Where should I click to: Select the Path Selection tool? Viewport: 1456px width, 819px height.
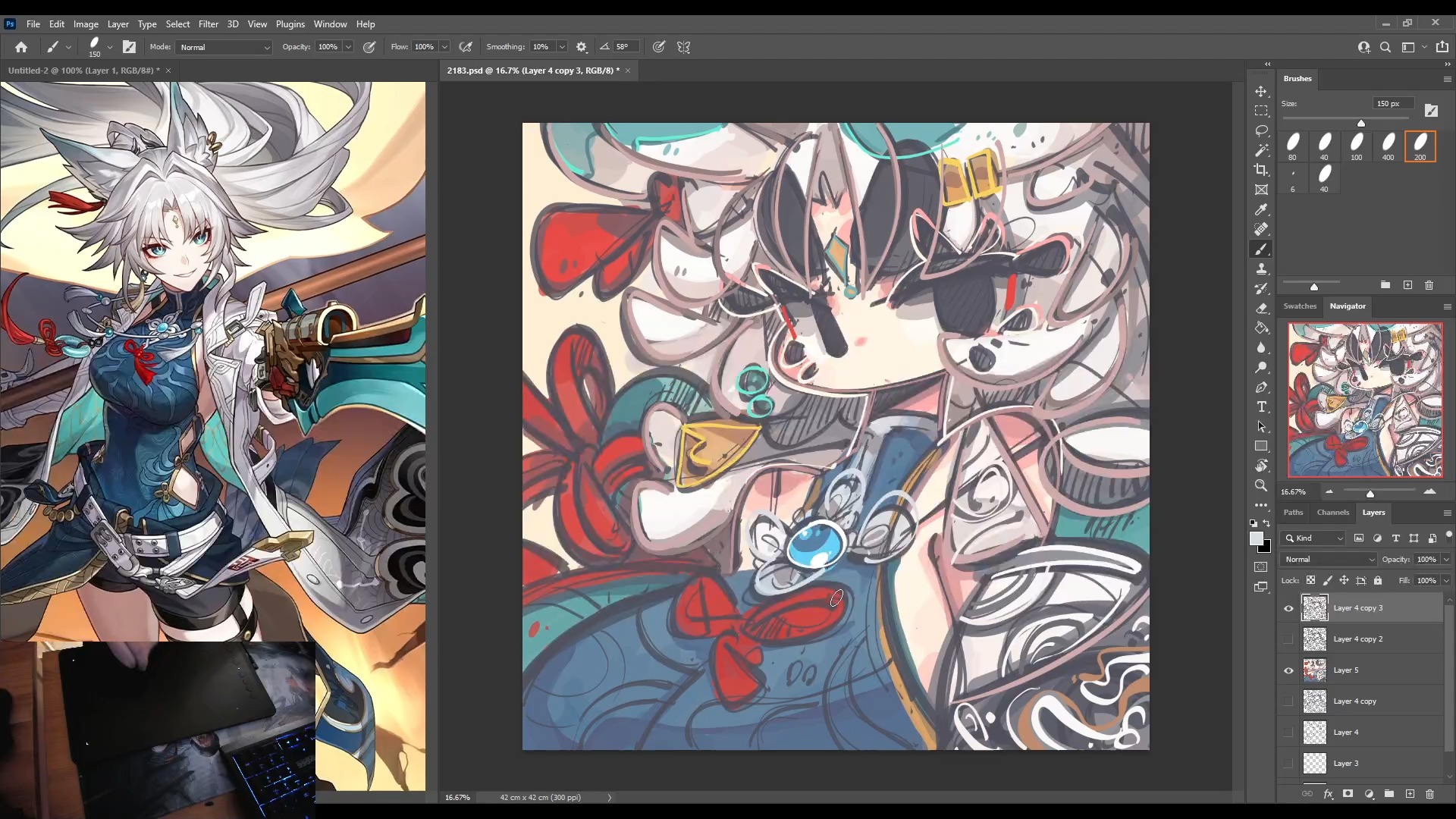pos(1261,427)
